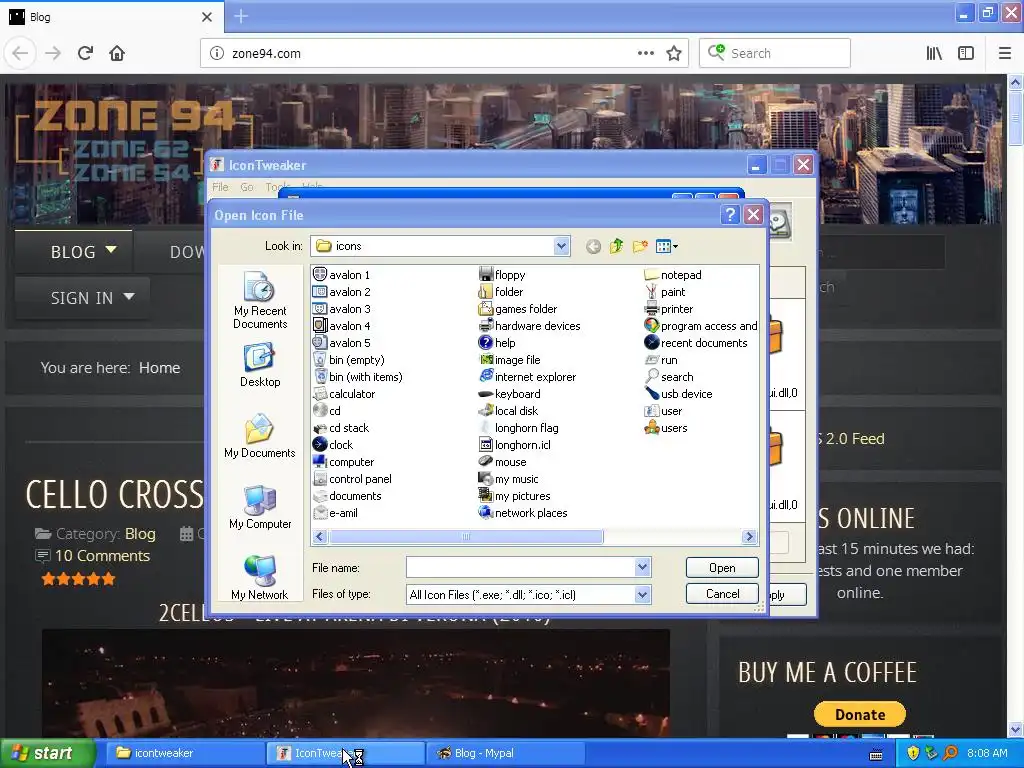Click the file list horizontal scrollbar thumb

coord(466,537)
